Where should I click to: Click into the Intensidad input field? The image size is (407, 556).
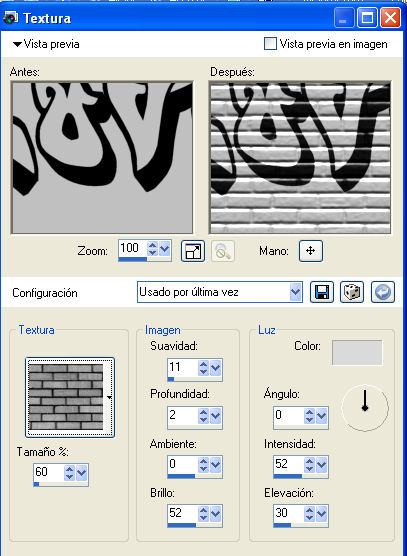[289, 464]
